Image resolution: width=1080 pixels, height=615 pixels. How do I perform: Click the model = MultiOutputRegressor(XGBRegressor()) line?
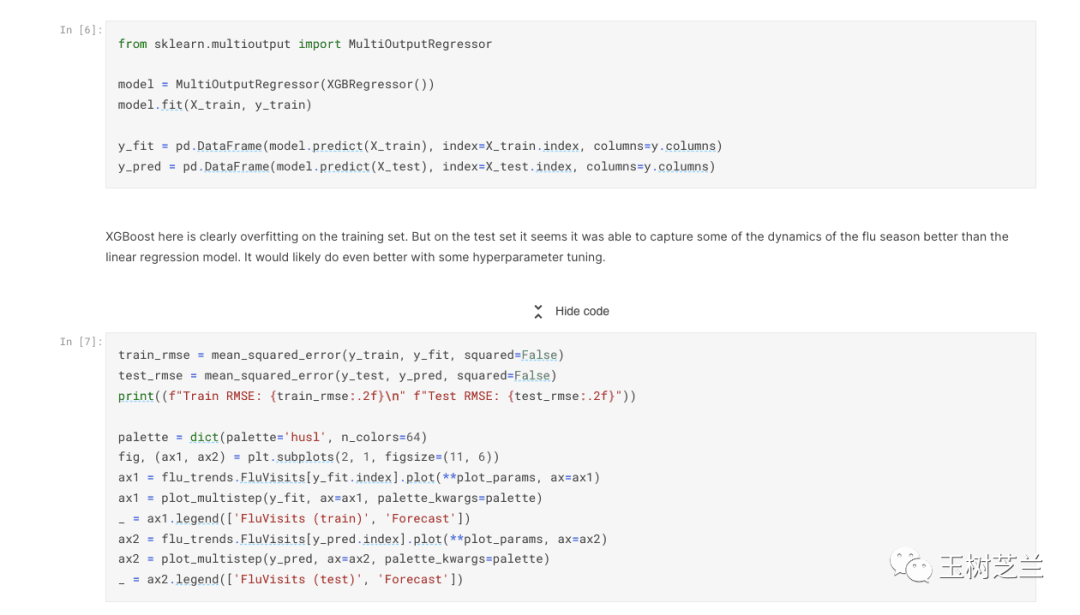pos(276,85)
